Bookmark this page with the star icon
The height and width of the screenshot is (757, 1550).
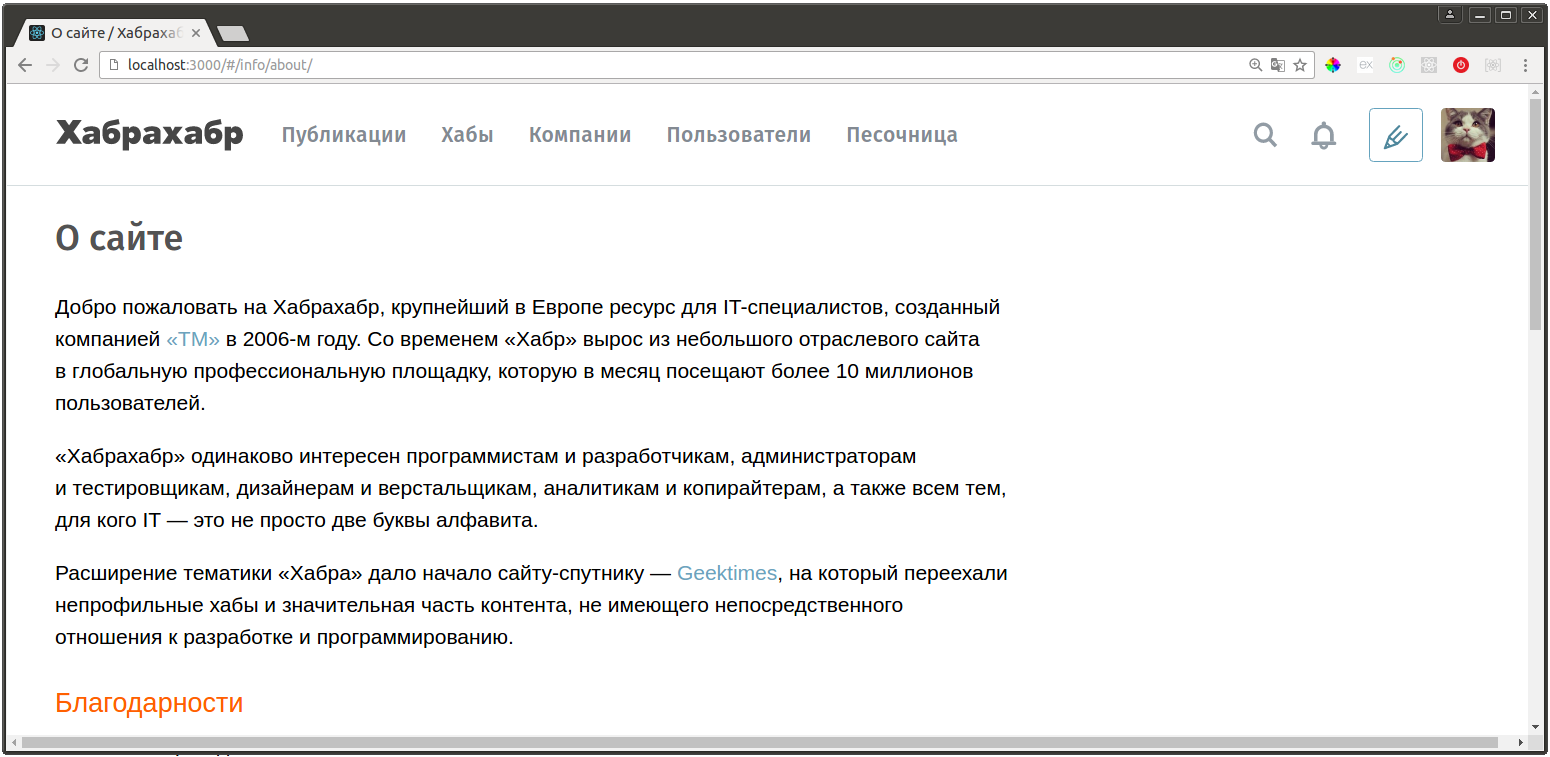coord(1300,65)
